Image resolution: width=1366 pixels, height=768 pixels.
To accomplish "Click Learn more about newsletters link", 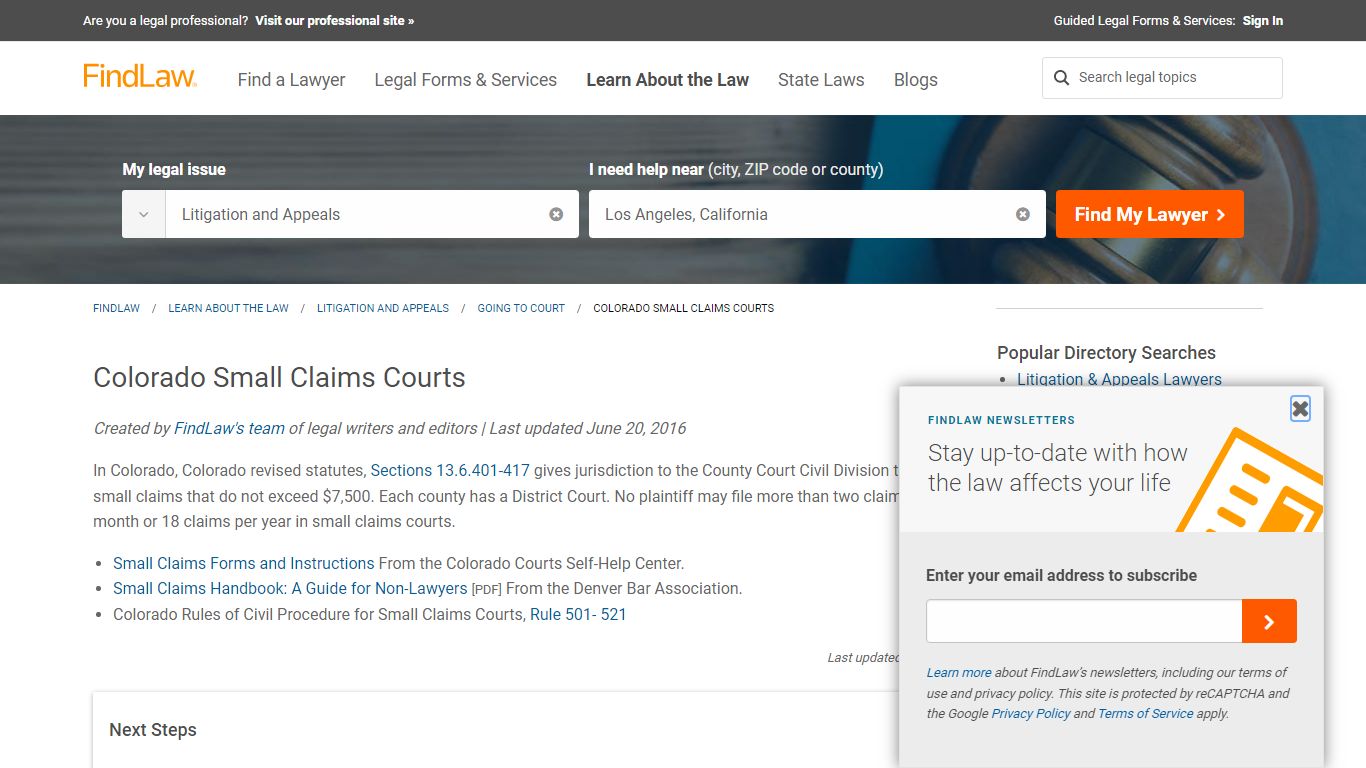I will (x=959, y=672).
